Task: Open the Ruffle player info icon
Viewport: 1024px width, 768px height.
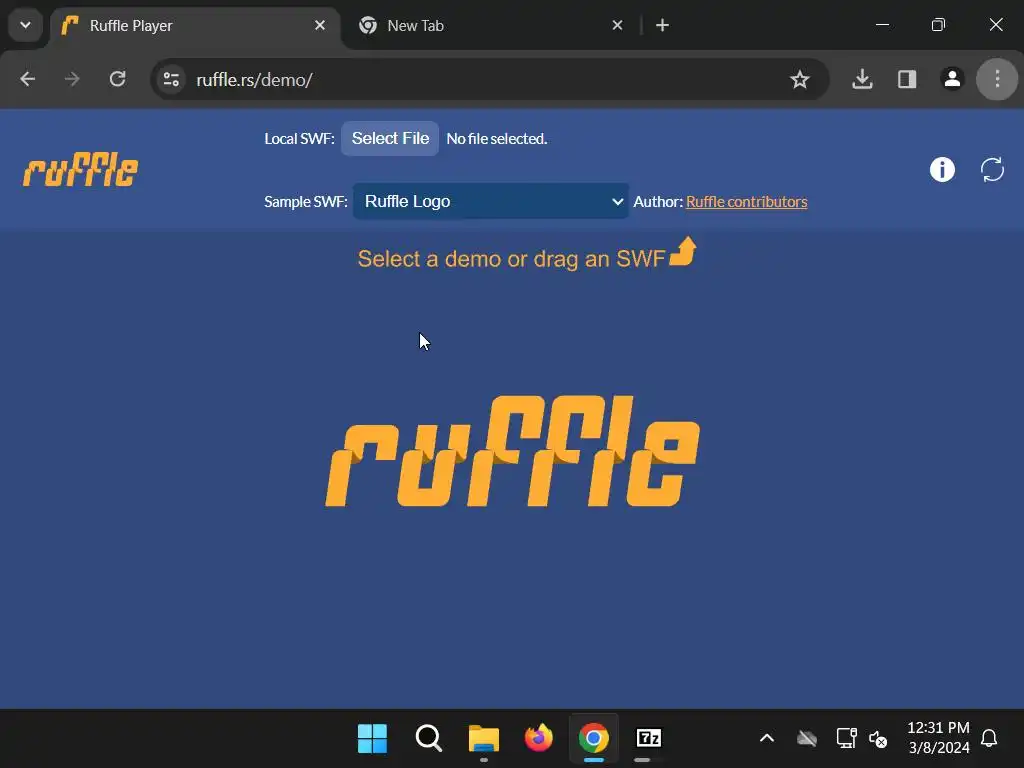Action: 942,170
